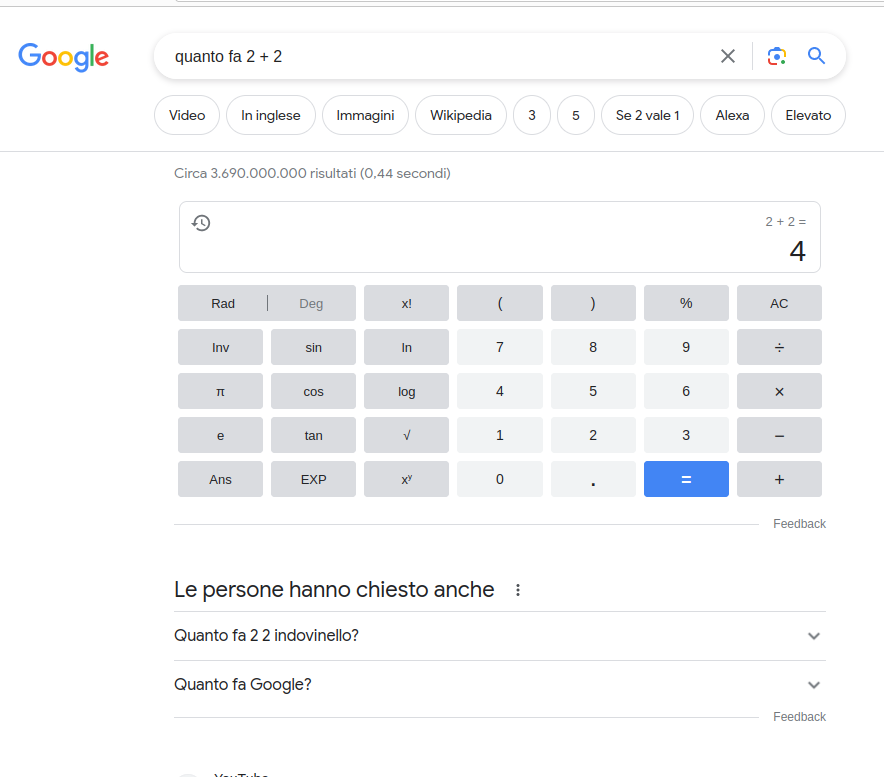Switch calculator to Rad mode
The height and width of the screenshot is (777, 884).
(223, 303)
